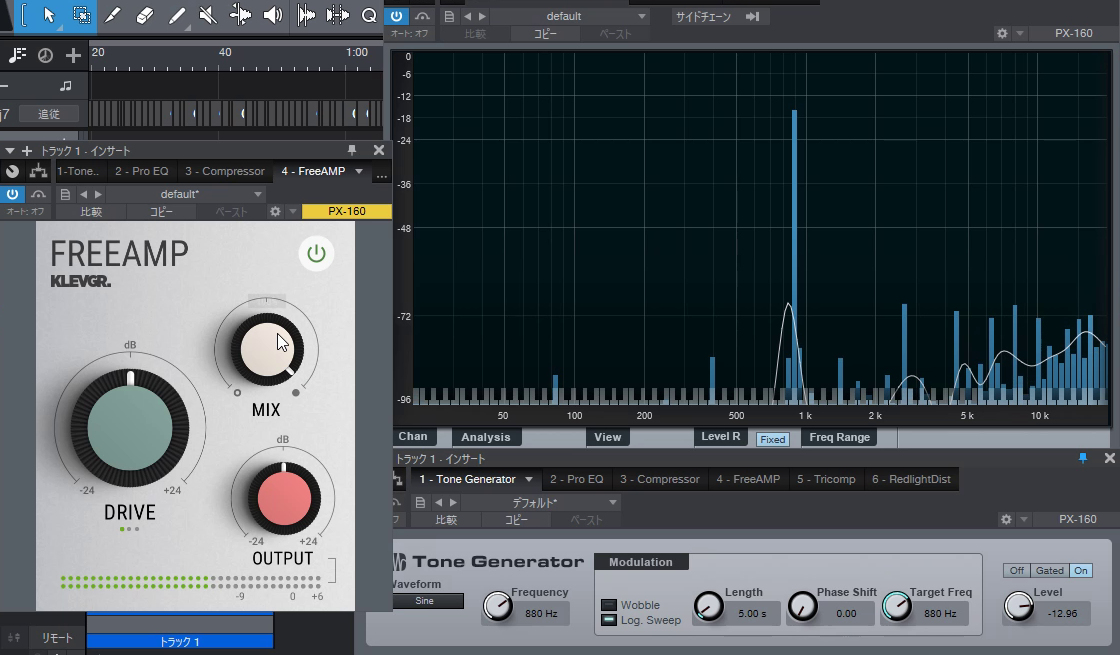Add a track with the plus icon
This screenshot has height=655, width=1120.
click(73, 55)
